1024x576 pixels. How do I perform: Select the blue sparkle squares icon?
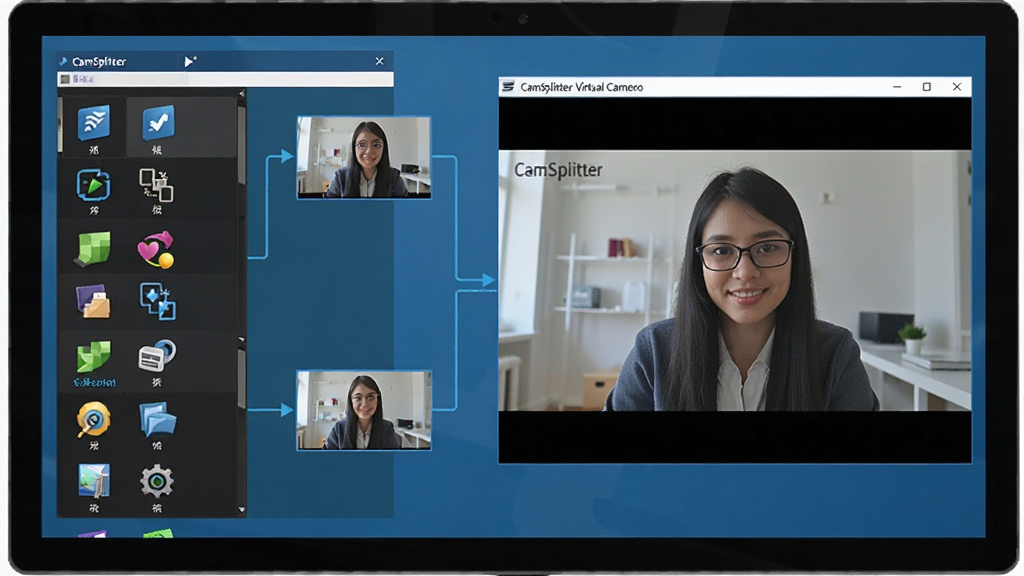click(x=157, y=302)
